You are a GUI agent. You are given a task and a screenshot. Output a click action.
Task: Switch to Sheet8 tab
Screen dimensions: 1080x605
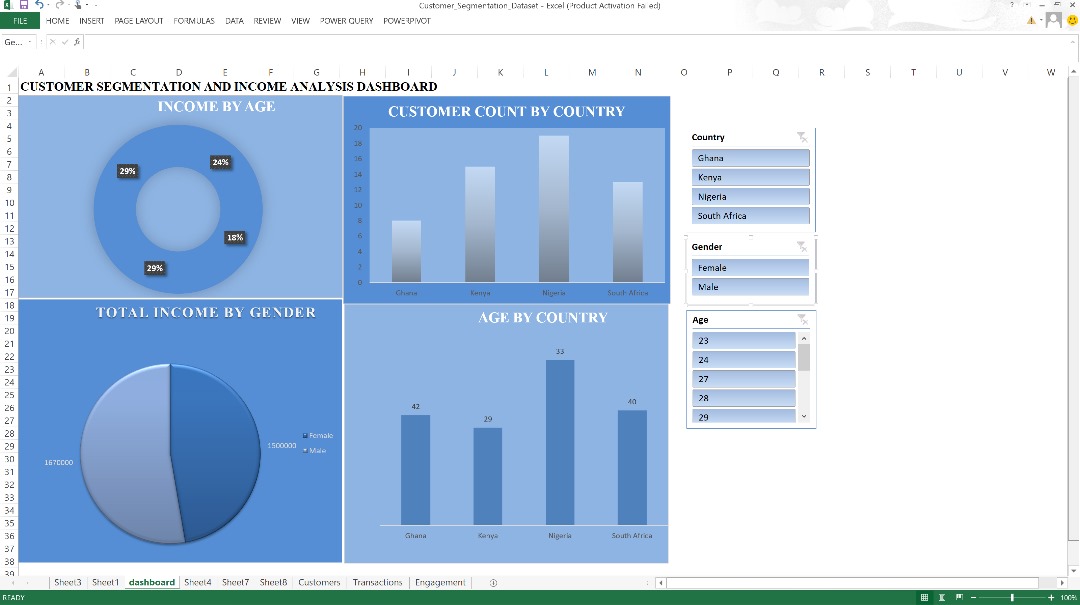[x=273, y=582]
